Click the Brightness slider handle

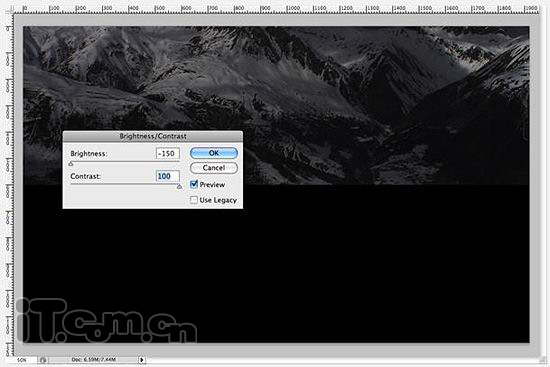pyautogui.click(x=71, y=164)
